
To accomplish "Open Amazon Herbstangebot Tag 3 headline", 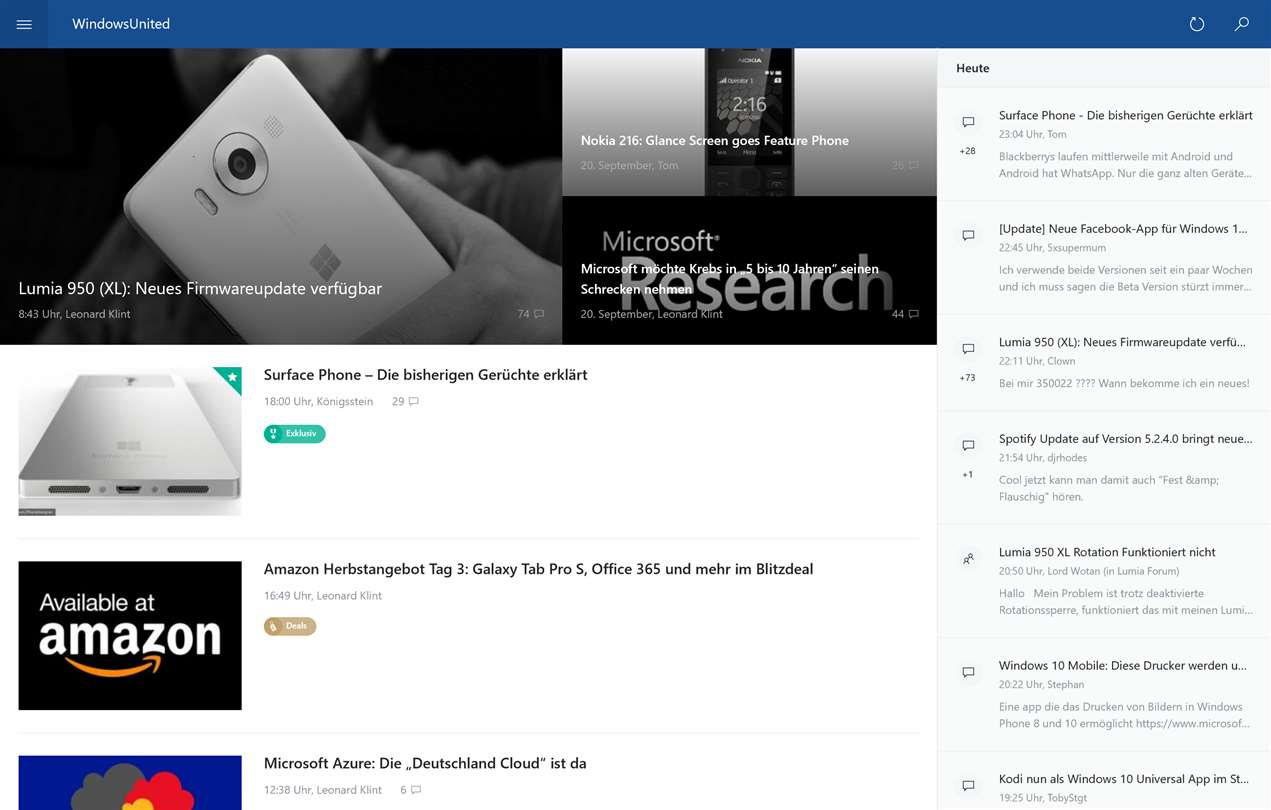I will click(x=539, y=569).
